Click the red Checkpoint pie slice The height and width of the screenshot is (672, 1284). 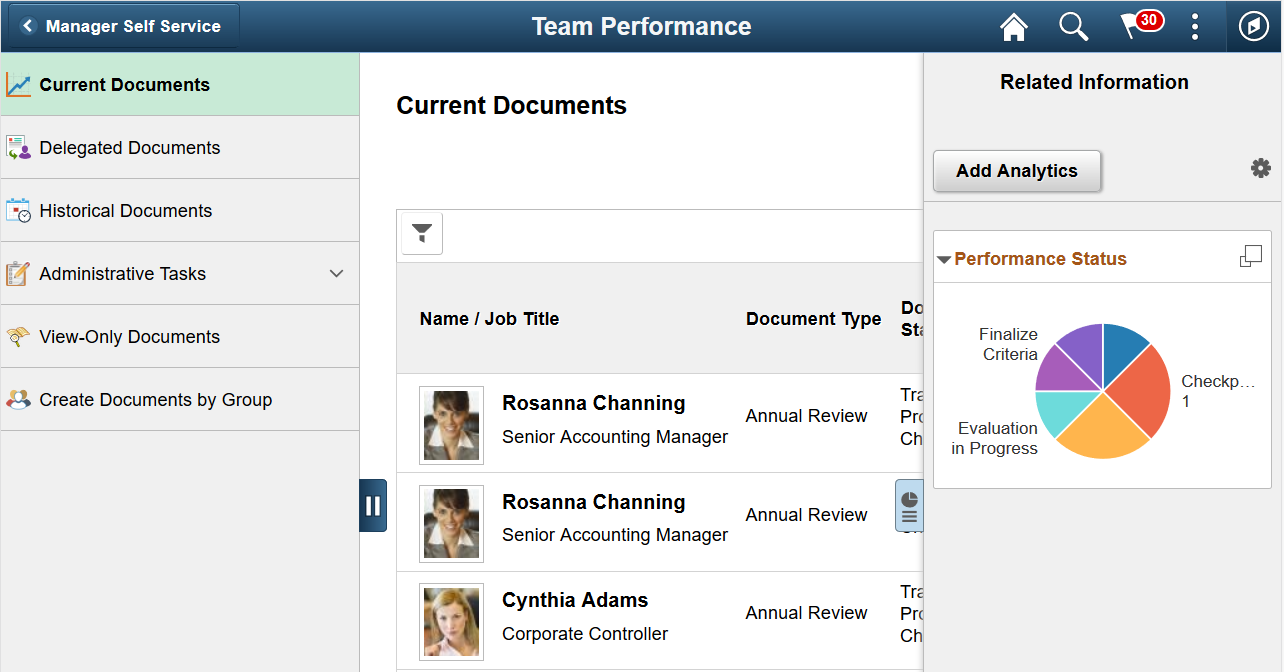pos(1145,390)
